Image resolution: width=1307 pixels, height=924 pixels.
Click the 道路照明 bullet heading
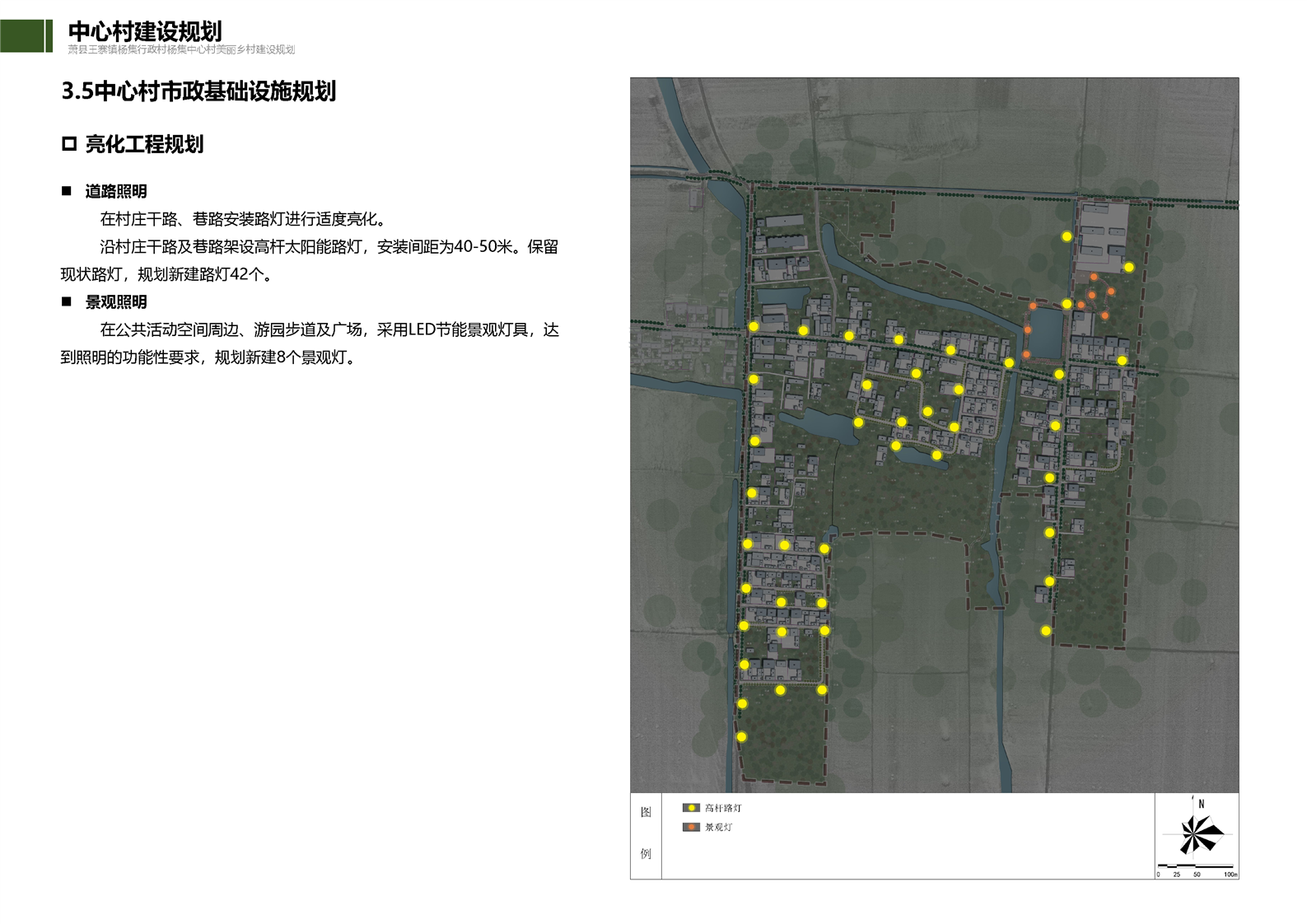tap(116, 191)
